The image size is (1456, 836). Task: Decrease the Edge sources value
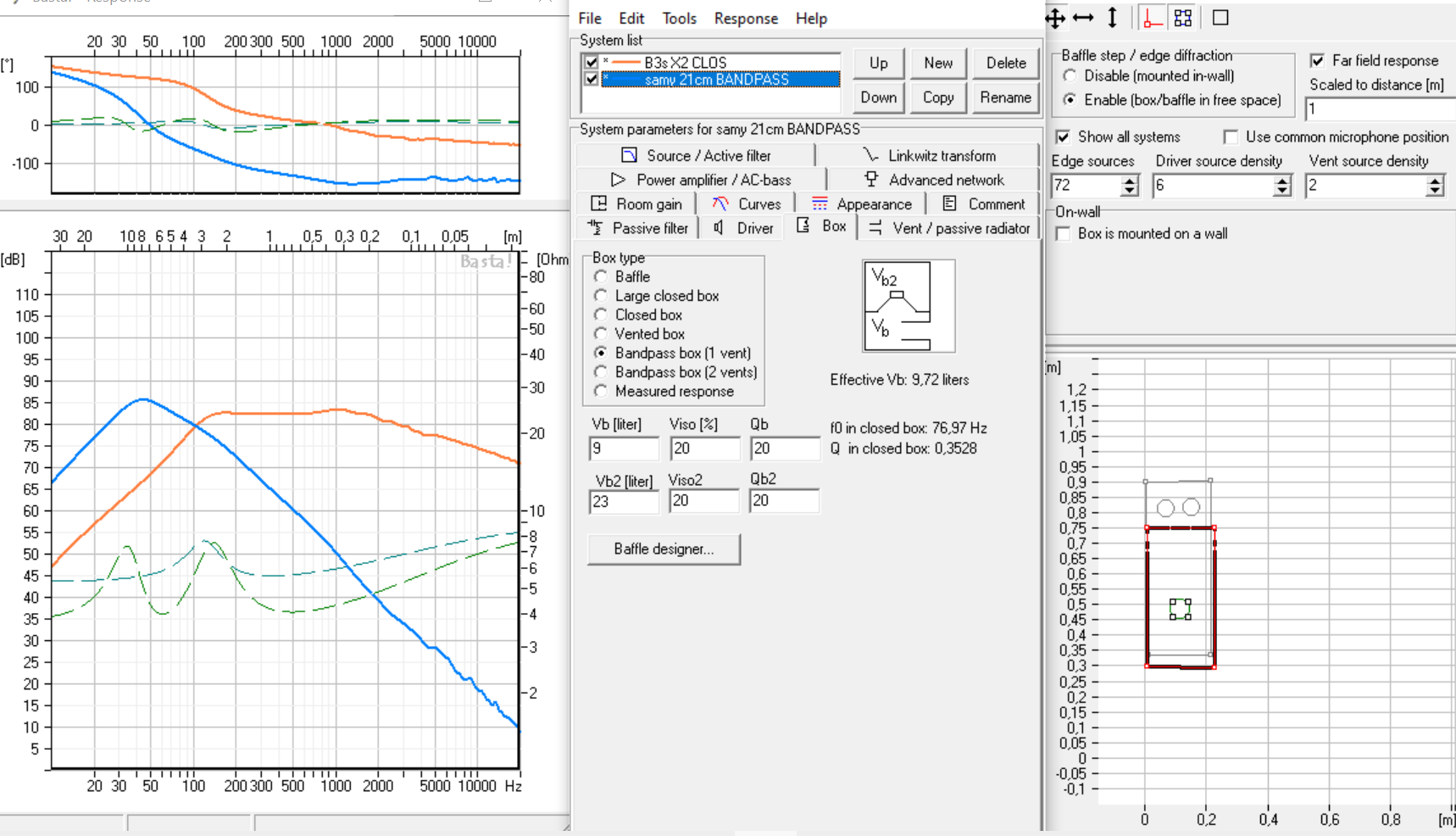click(1129, 191)
